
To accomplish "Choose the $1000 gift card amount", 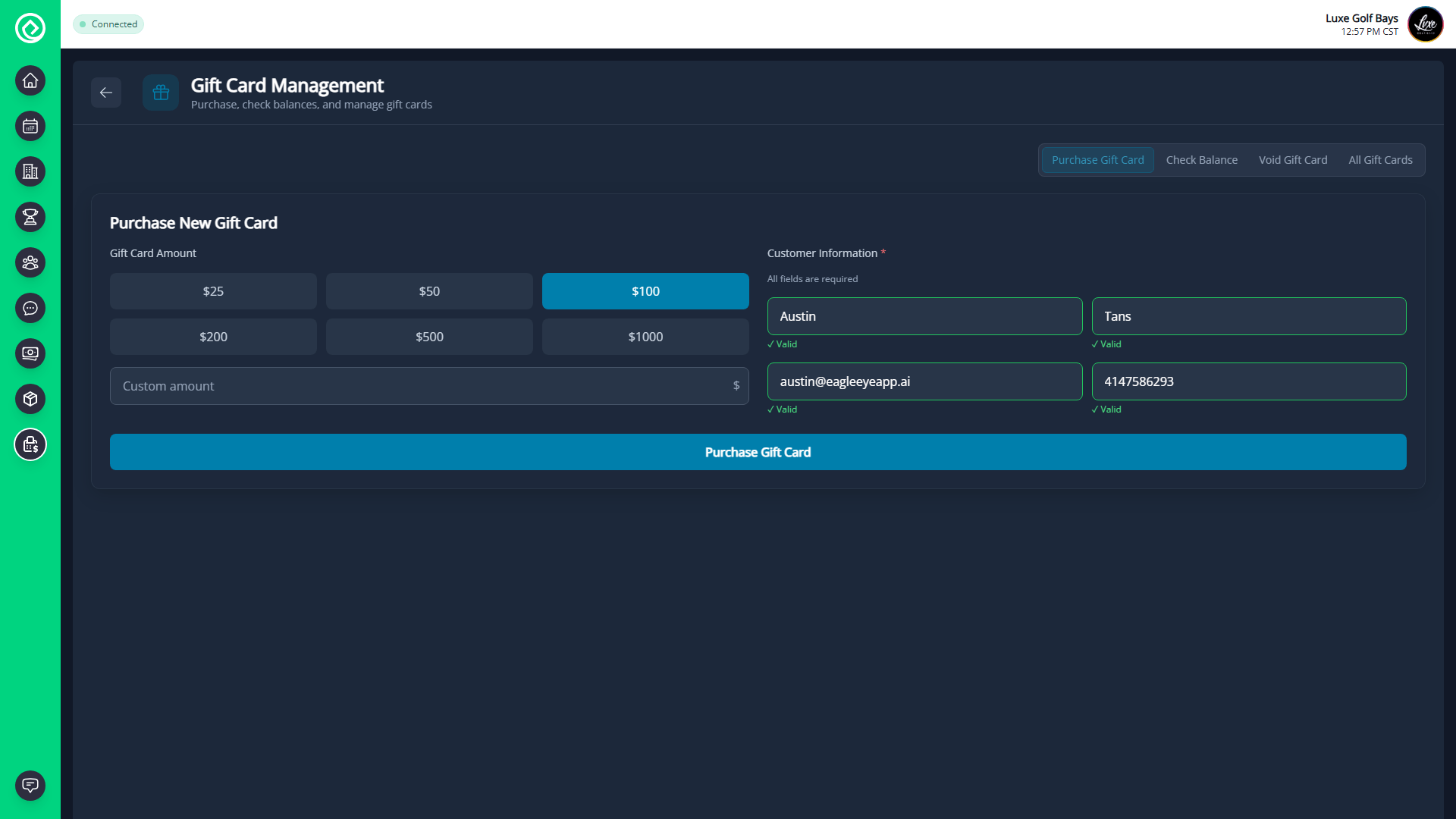I will click(645, 337).
